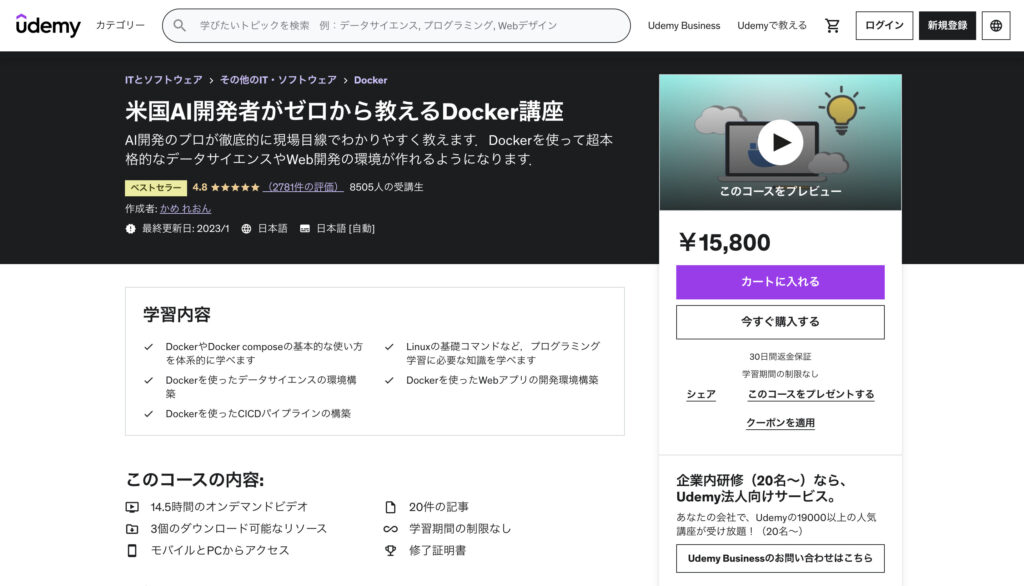Open the language globe selector
Image resolution: width=1024 pixels, height=586 pixels.
[996, 25]
